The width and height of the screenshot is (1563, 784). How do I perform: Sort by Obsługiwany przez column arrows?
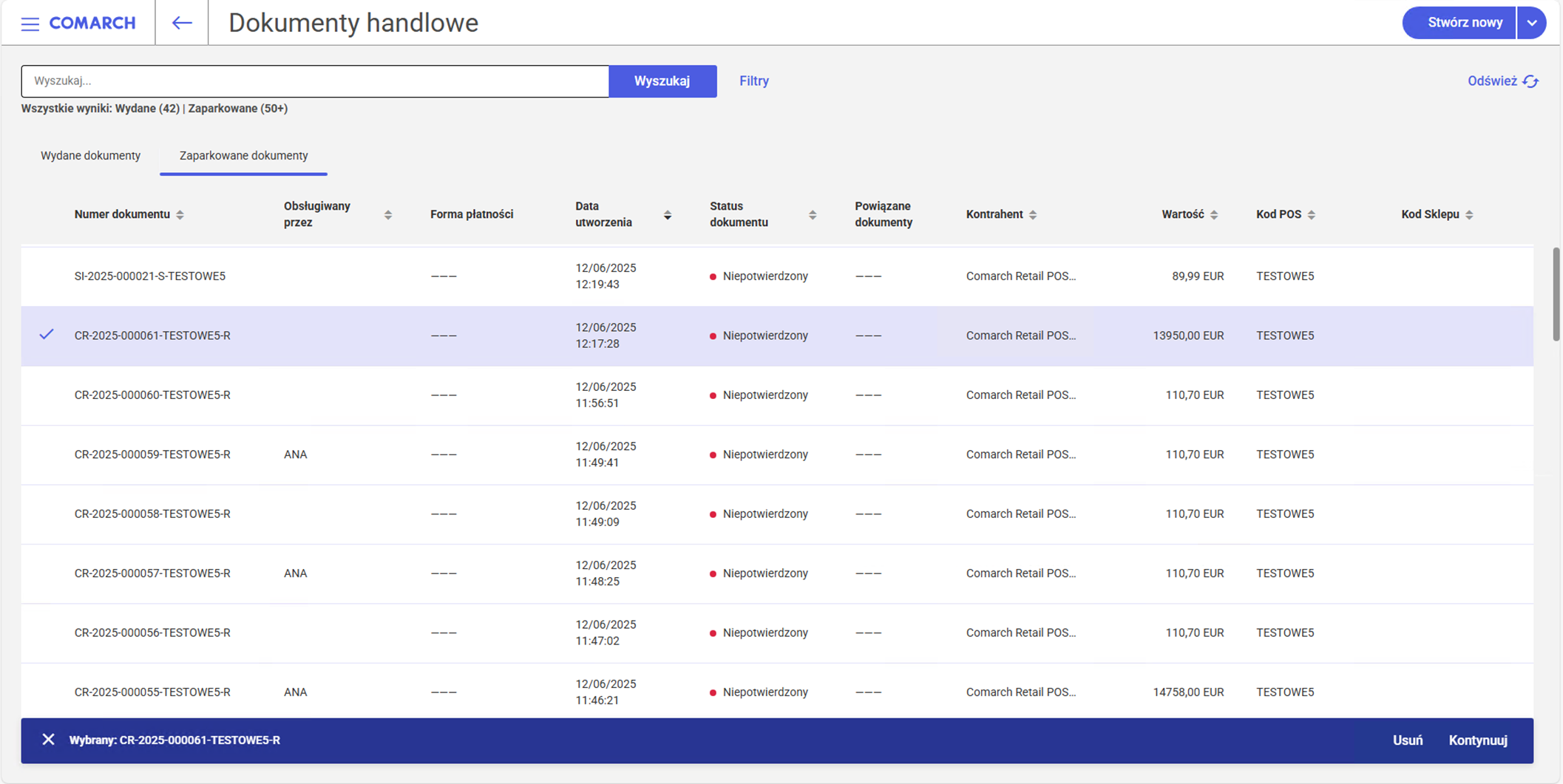(387, 214)
